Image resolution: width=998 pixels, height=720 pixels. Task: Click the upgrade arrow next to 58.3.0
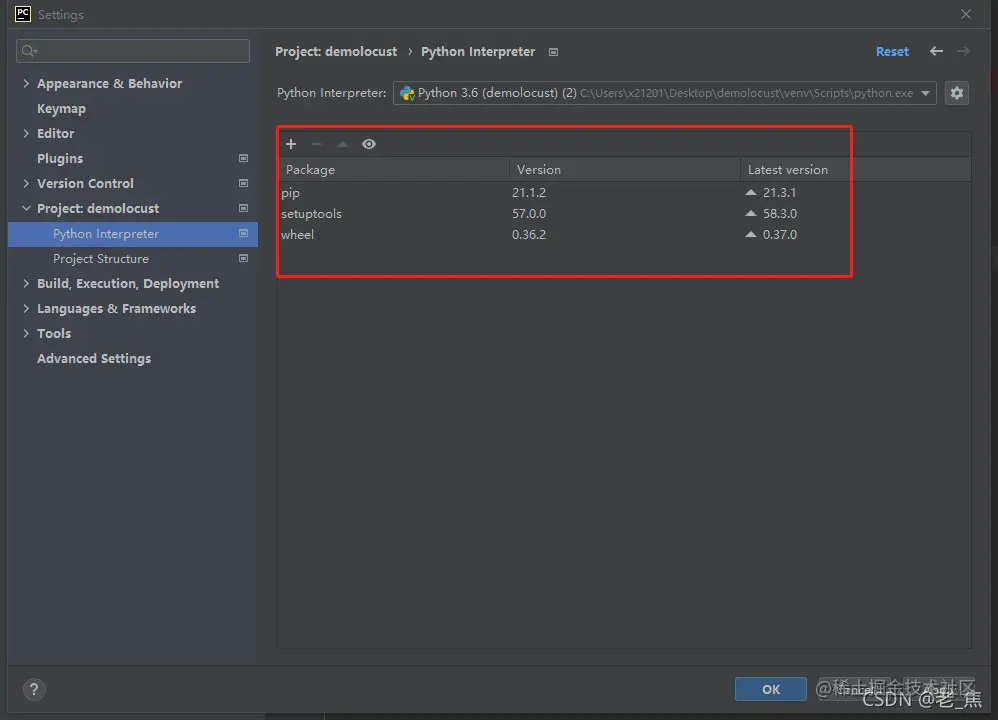click(x=751, y=213)
